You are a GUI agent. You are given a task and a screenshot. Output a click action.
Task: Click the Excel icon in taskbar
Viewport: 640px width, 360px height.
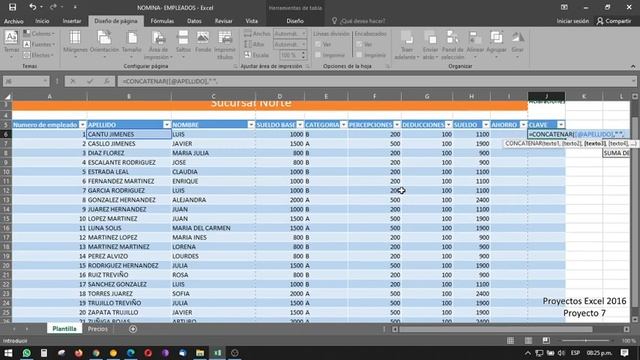pyautogui.click(x=218, y=353)
